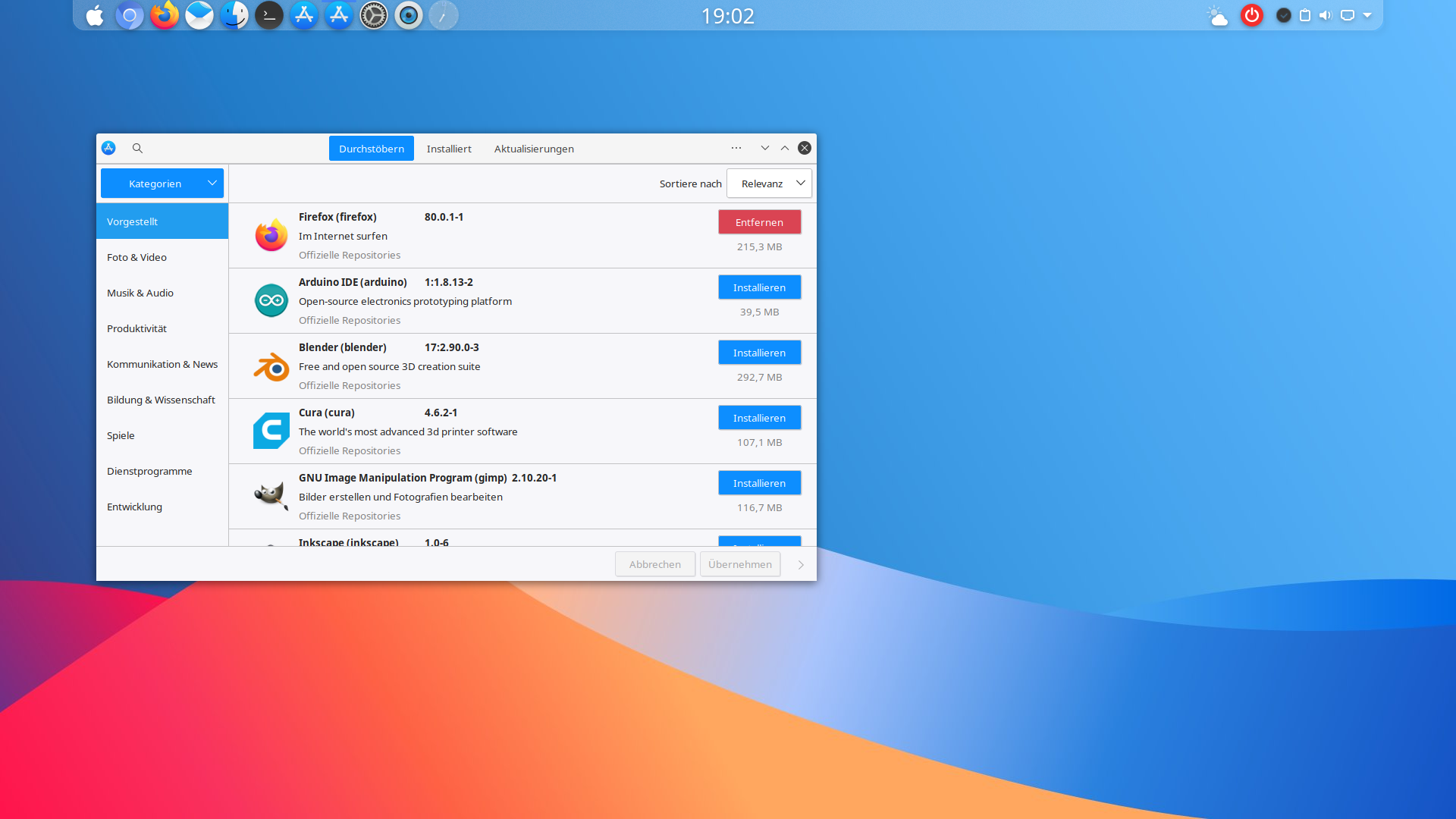
Task: Open the mail client envelope icon
Action: [x=199, y=15]
